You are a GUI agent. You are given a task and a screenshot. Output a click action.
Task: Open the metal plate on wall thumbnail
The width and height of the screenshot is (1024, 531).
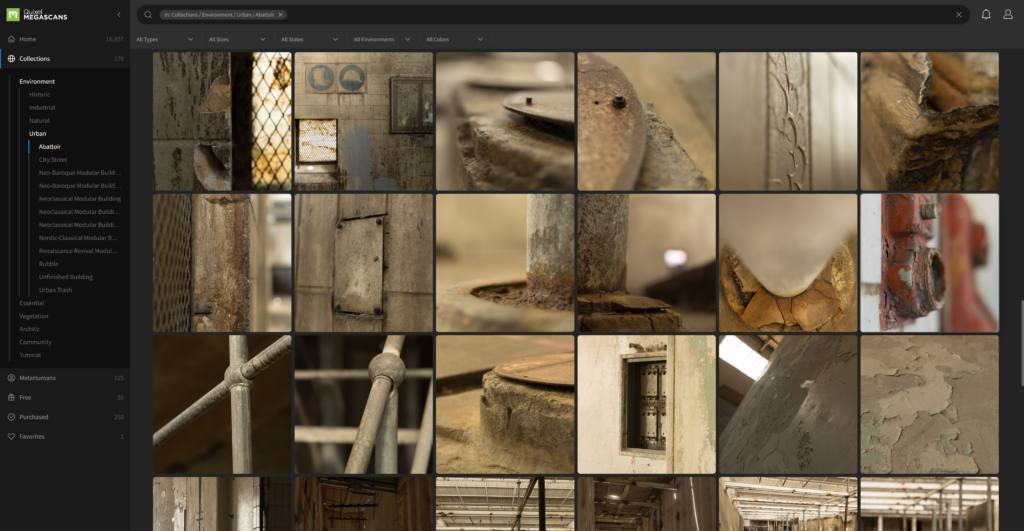(364, 263)
